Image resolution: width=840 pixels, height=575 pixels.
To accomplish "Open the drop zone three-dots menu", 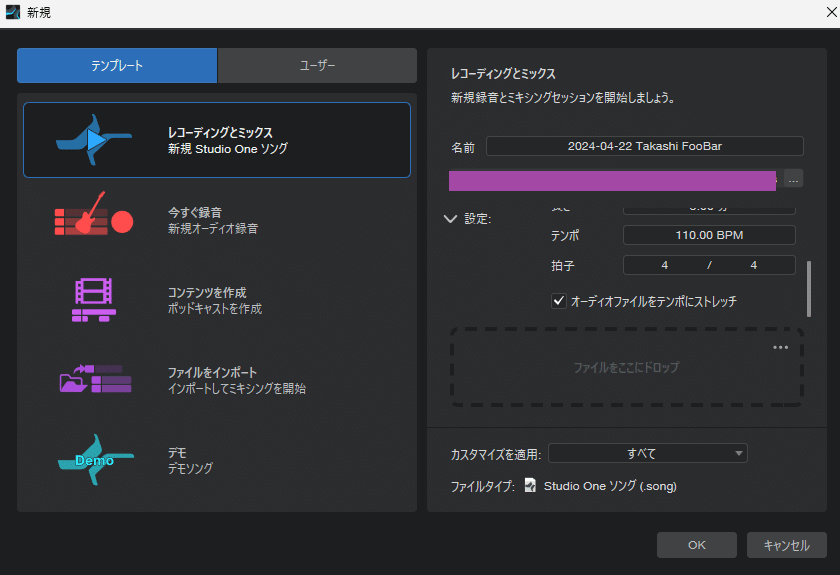I will coord(781,348).
